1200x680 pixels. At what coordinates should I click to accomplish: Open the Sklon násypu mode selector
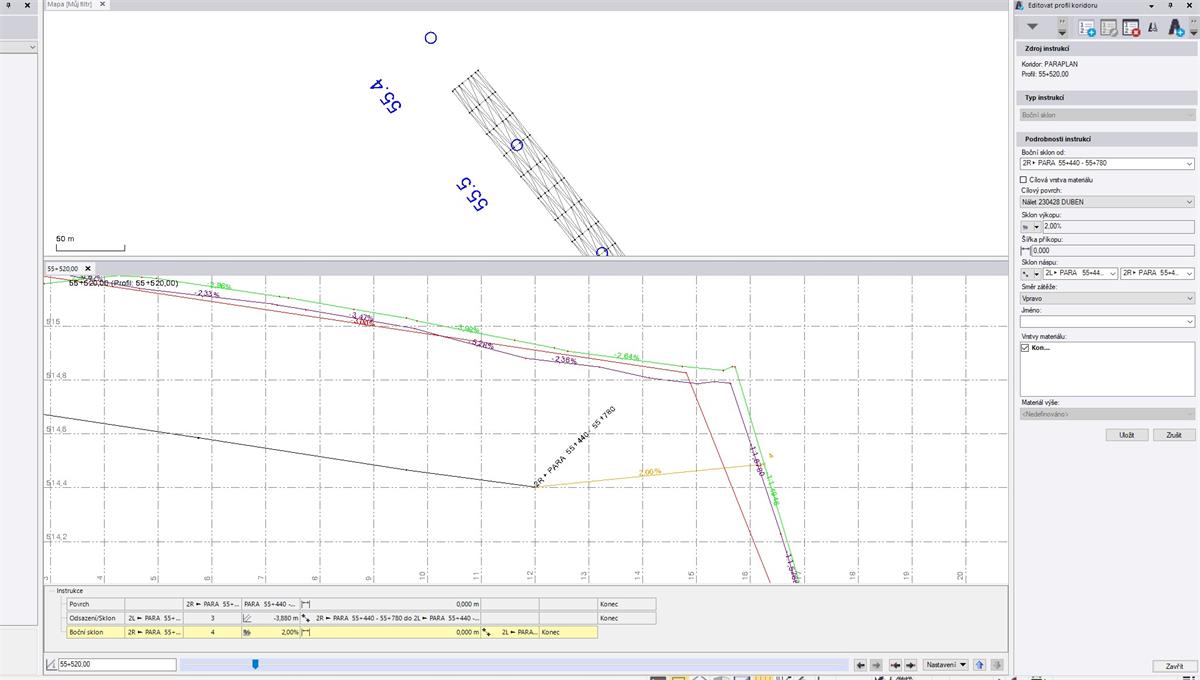(1030, 272)
